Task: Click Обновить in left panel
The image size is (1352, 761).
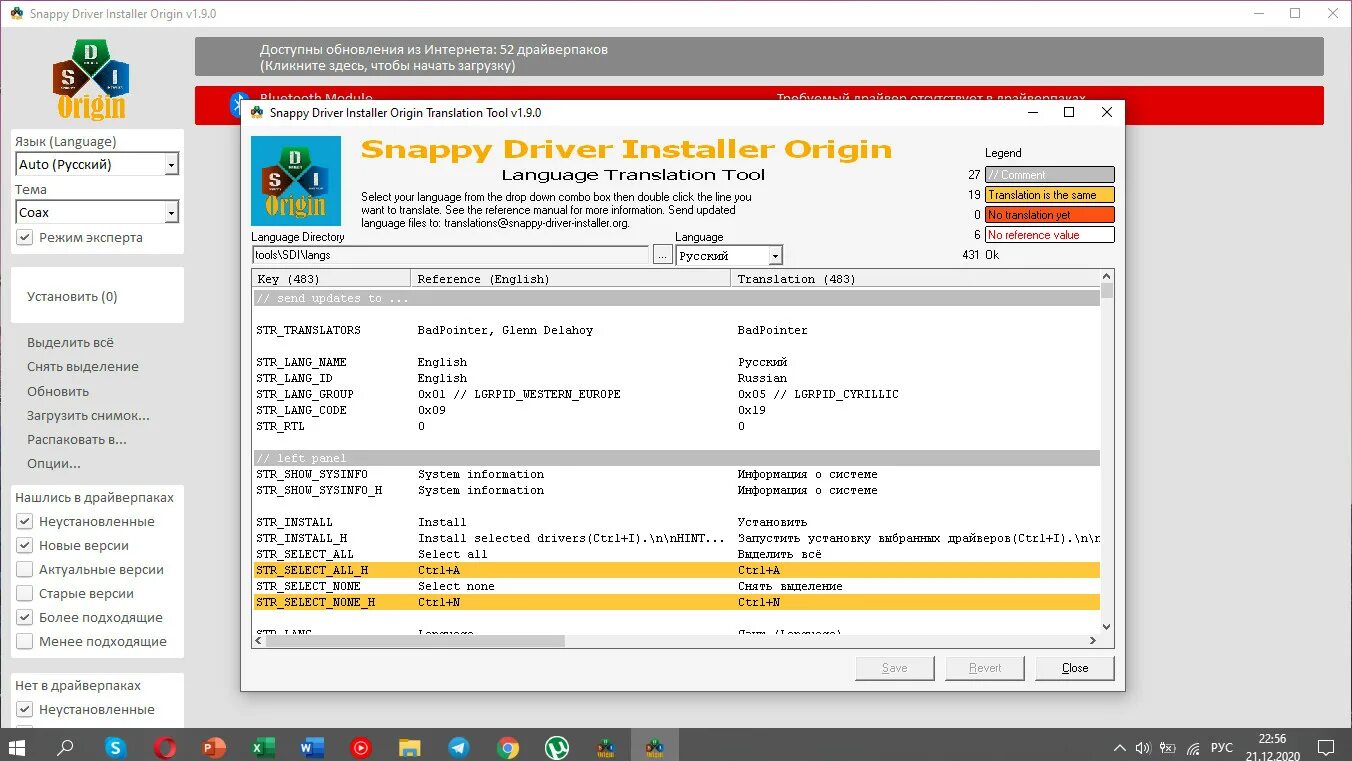Action: 58,392
